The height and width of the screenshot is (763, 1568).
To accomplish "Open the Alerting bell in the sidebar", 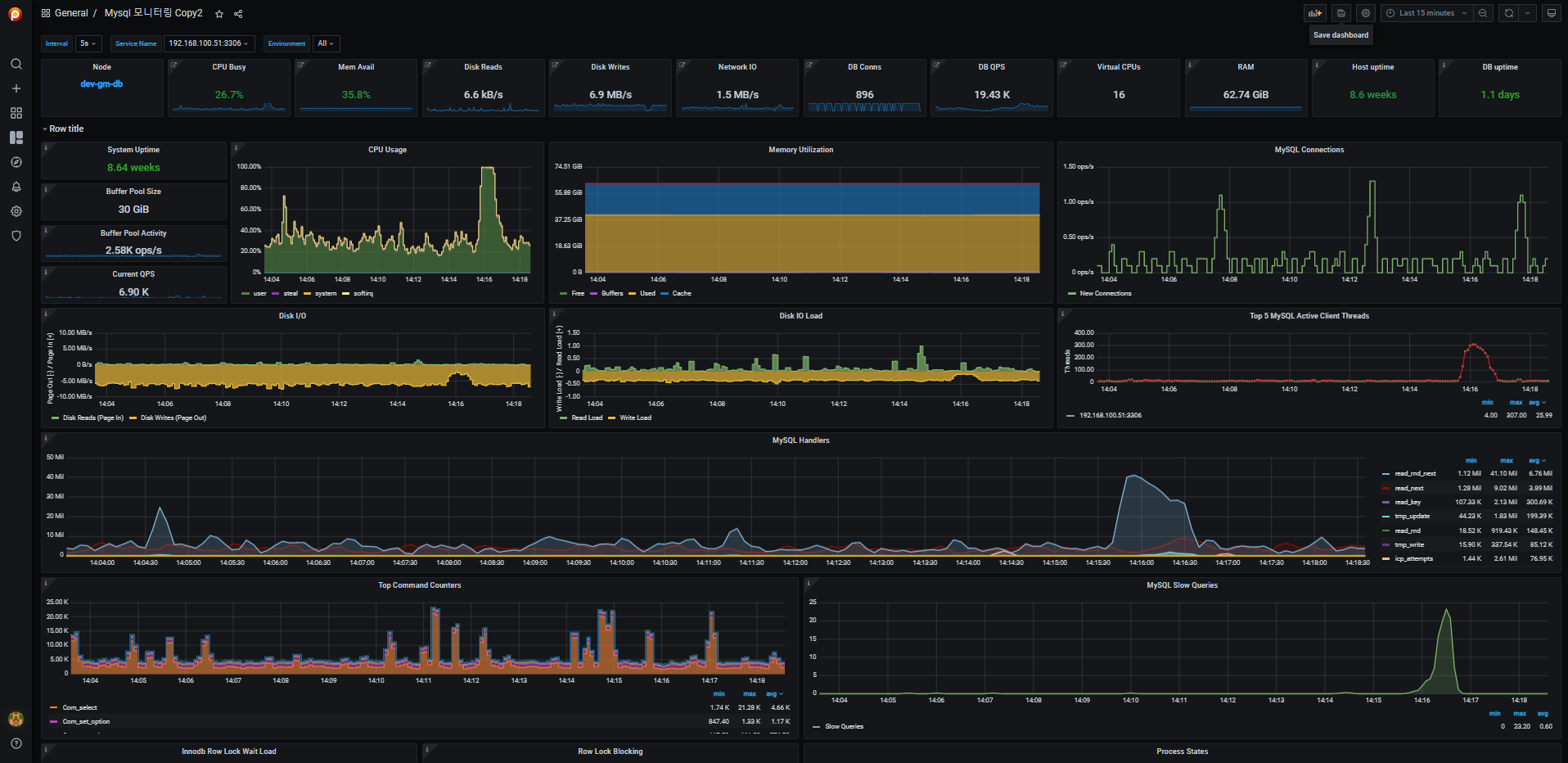I will [x=16, y=187].
